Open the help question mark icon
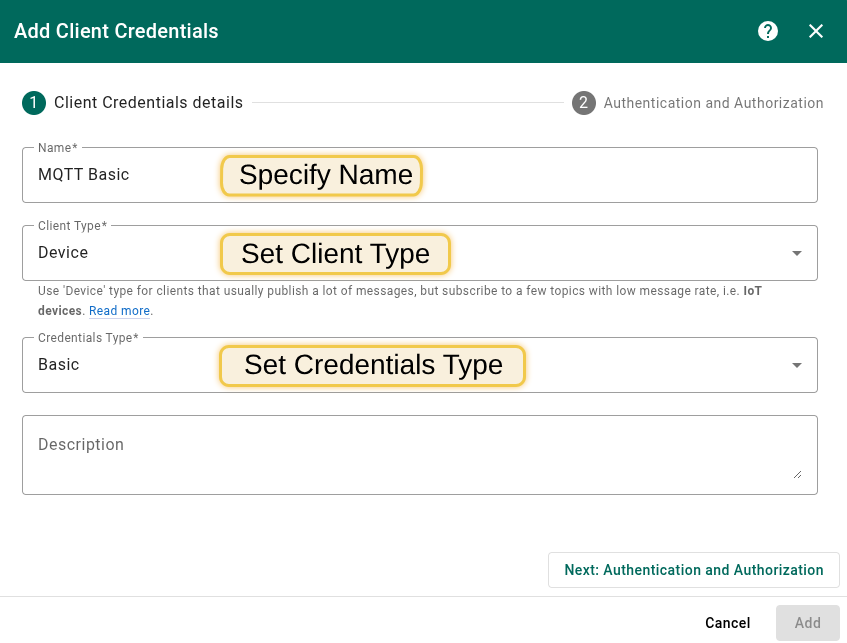 pos(768,31)
